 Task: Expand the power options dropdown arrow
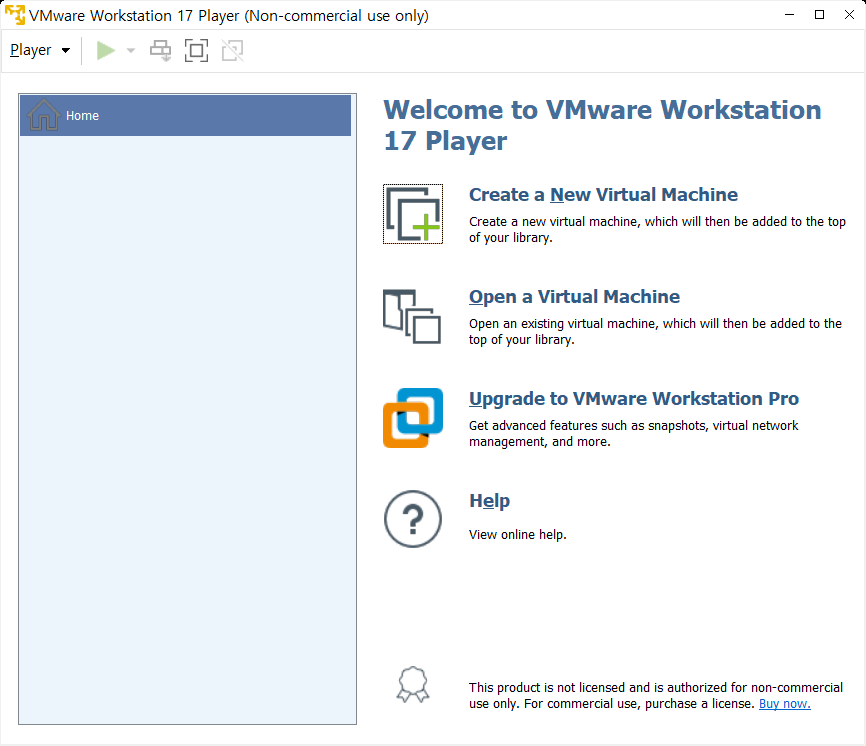pyautogui.click(x=131, y=50)
